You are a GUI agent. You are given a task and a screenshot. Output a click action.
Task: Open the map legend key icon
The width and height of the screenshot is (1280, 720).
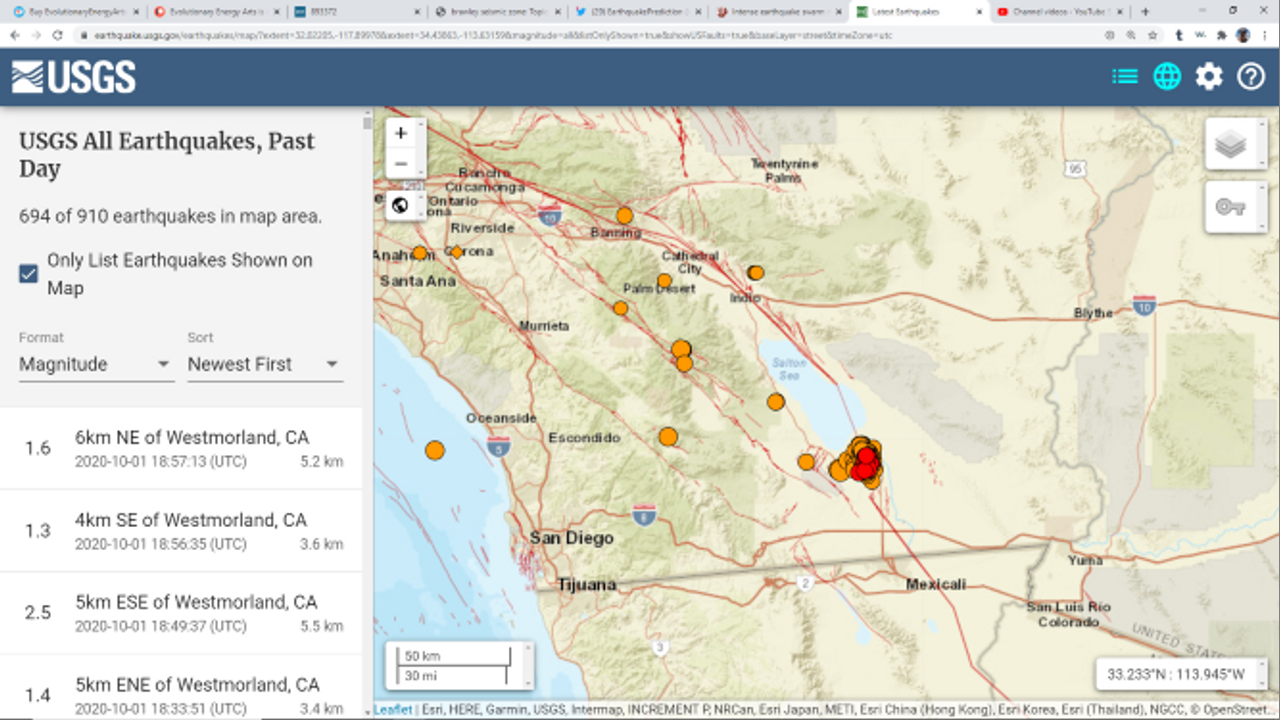pyautogui.click(x=1230, y=207)
